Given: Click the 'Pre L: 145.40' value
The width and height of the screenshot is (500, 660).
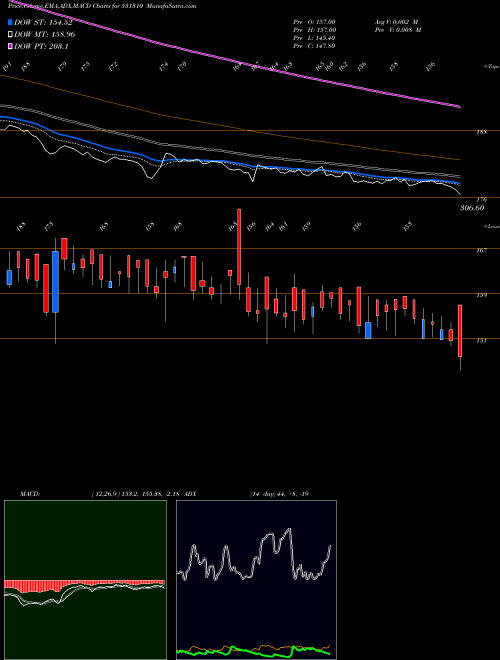Looking at the screenshot, I should coord(314,38).
